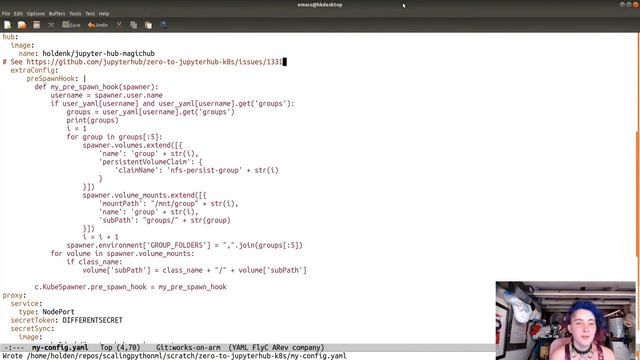640x360 pixels.
Task: Click 'nfs-persist-group' claim name string
Action: point(203,170)
